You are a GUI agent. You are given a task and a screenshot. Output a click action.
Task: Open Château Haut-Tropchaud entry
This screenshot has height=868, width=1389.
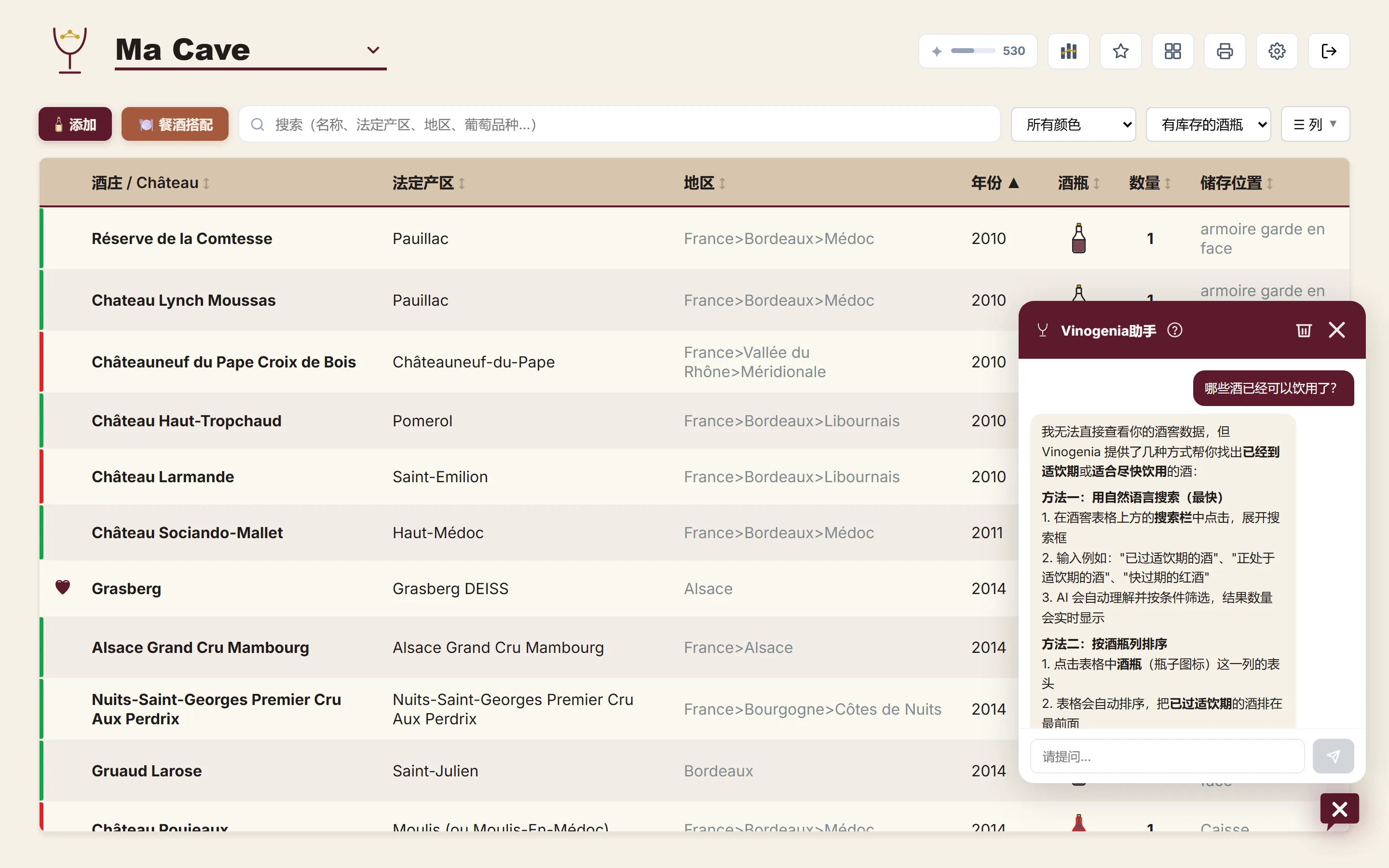click(x=187, y=421)
